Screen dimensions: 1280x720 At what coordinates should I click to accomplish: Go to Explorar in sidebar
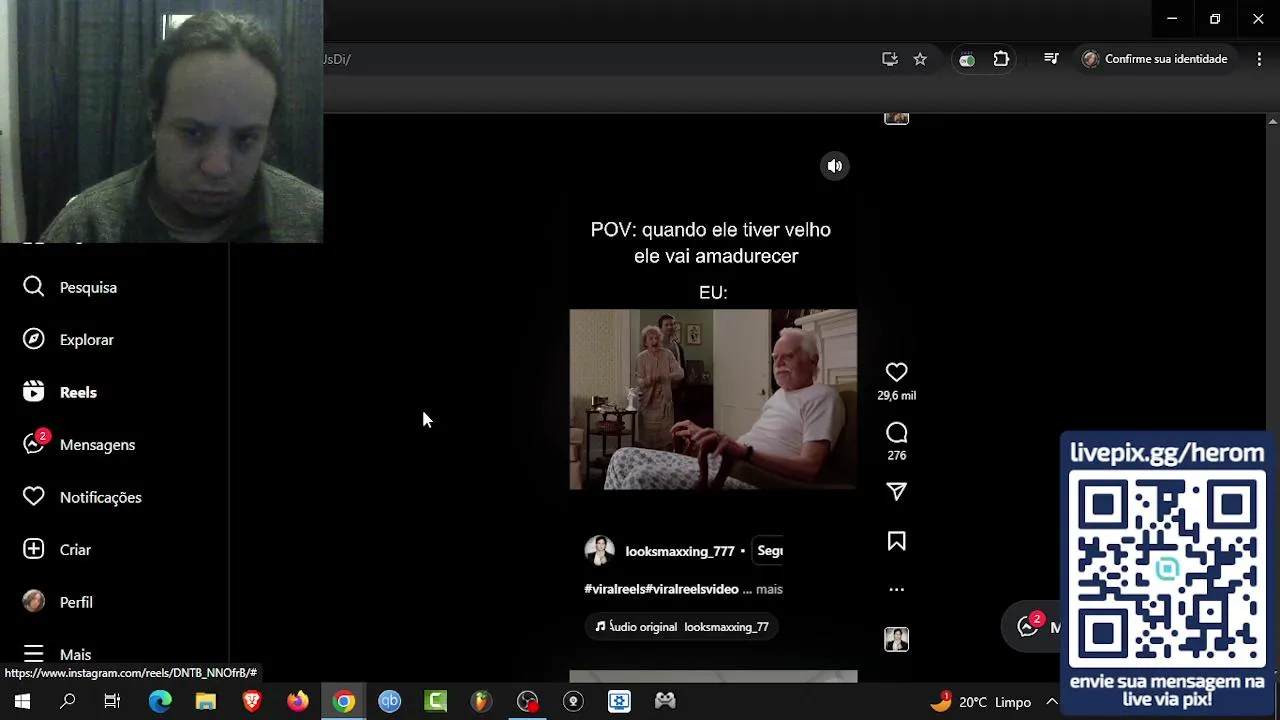point(87,340)
